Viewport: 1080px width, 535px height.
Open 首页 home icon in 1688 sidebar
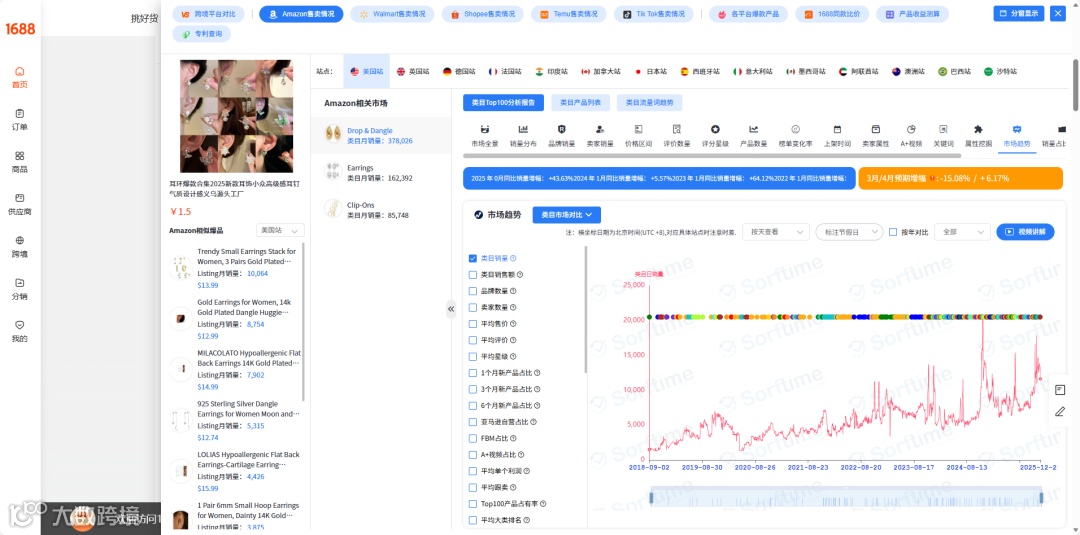(19, 71)
